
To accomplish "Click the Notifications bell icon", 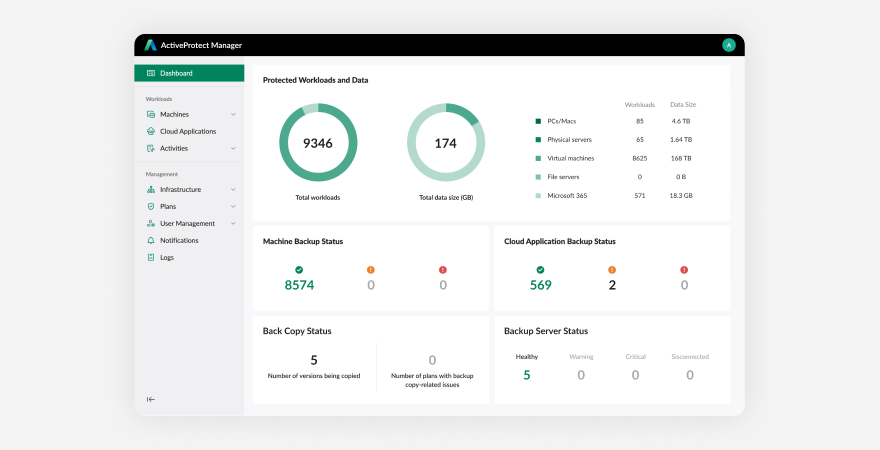I will pyautogui.click(x=150, y=240).
